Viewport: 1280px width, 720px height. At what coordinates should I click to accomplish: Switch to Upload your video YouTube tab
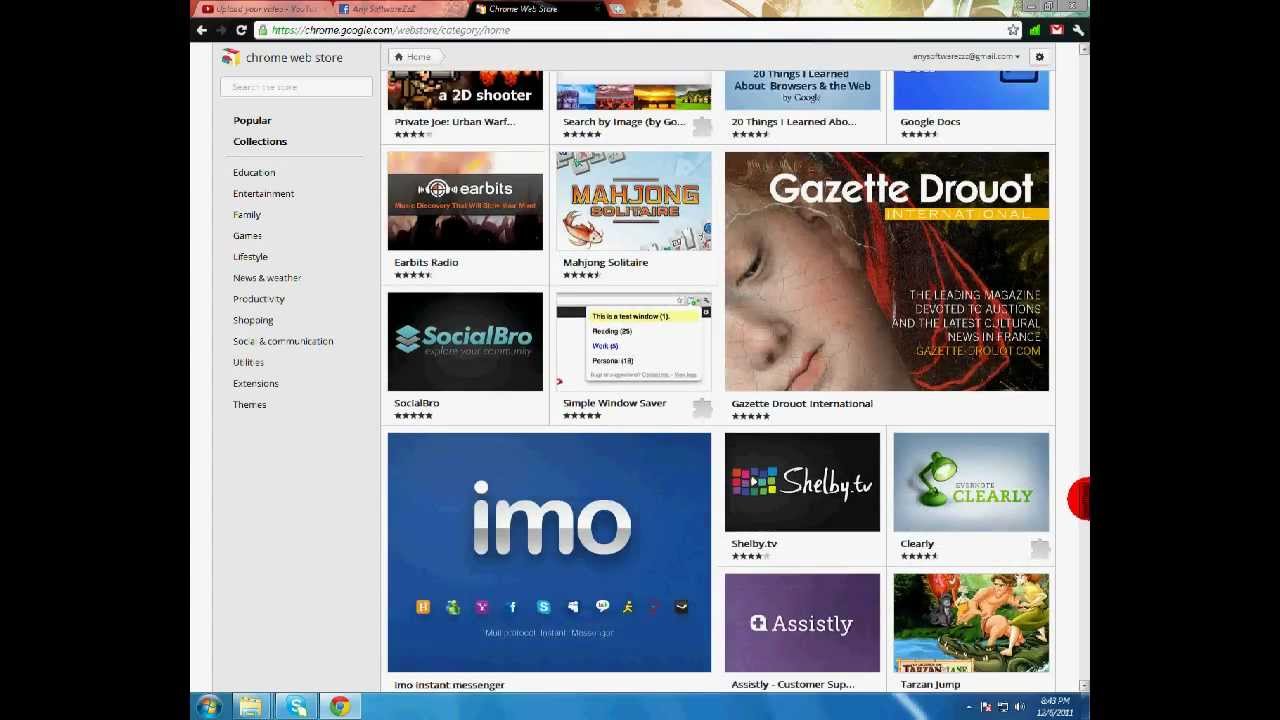point(260,9)
